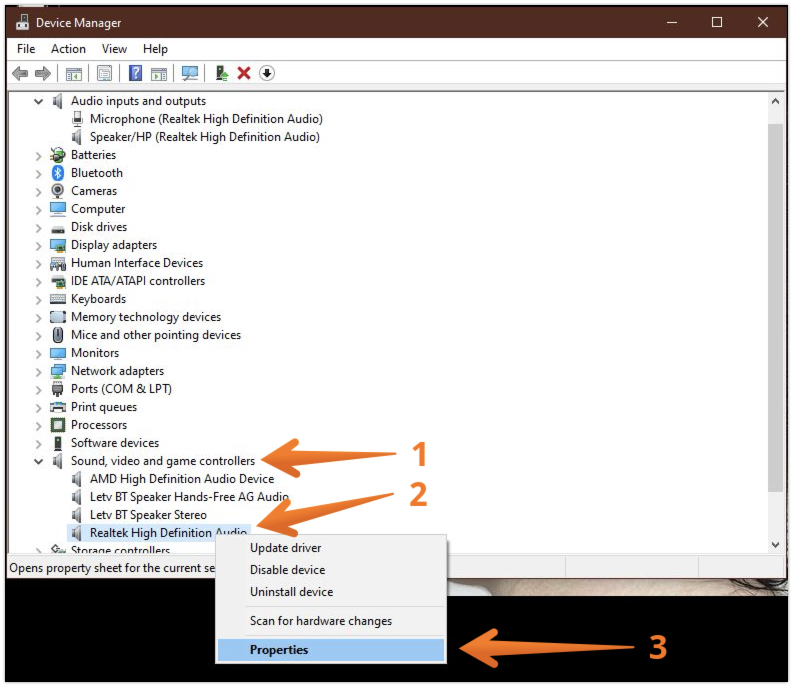
Task: Click the Cameras webcam icon
Action: [x=58, y=191]
